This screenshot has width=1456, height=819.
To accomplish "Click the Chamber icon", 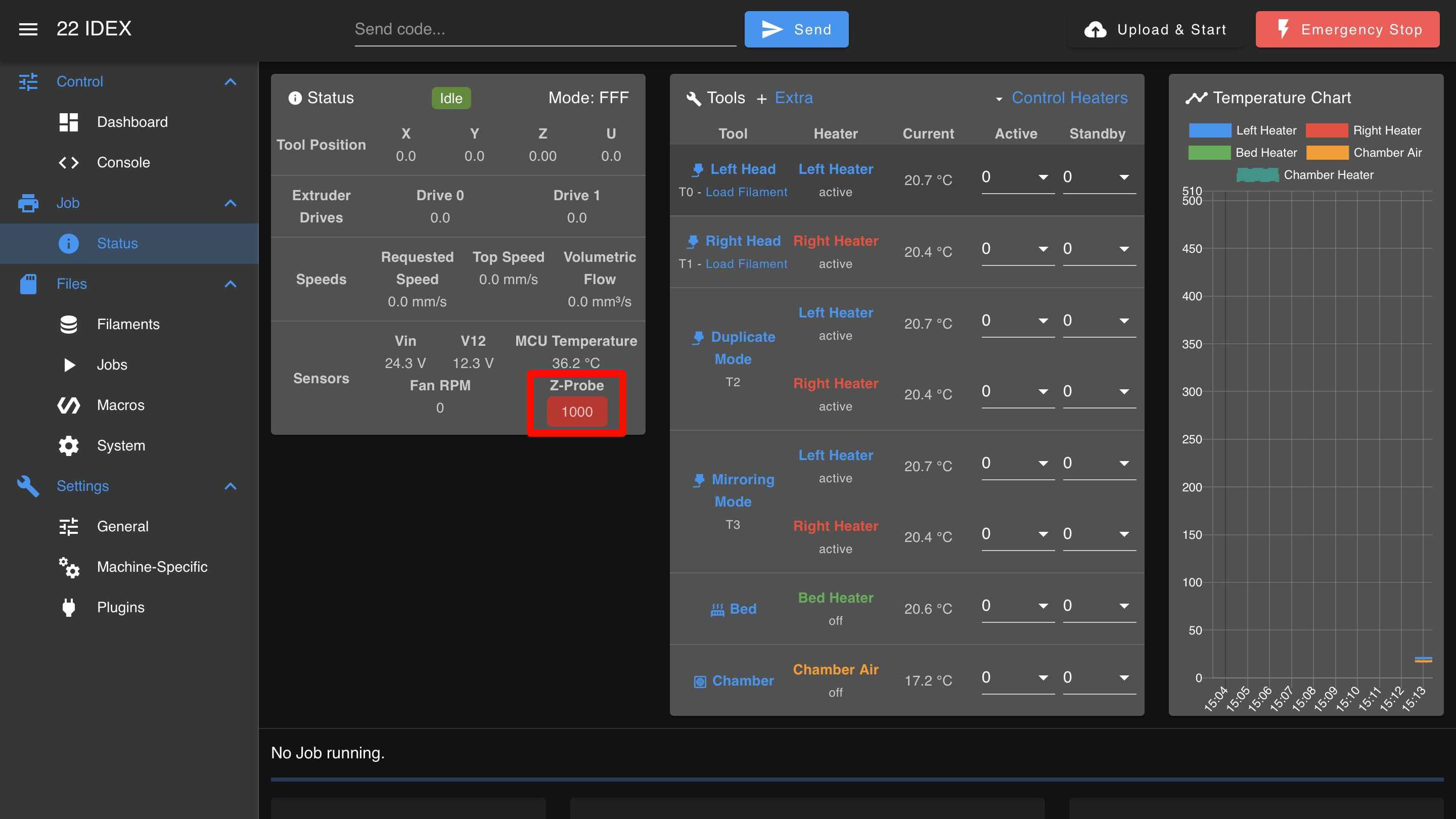I will [x=700, y=681].
